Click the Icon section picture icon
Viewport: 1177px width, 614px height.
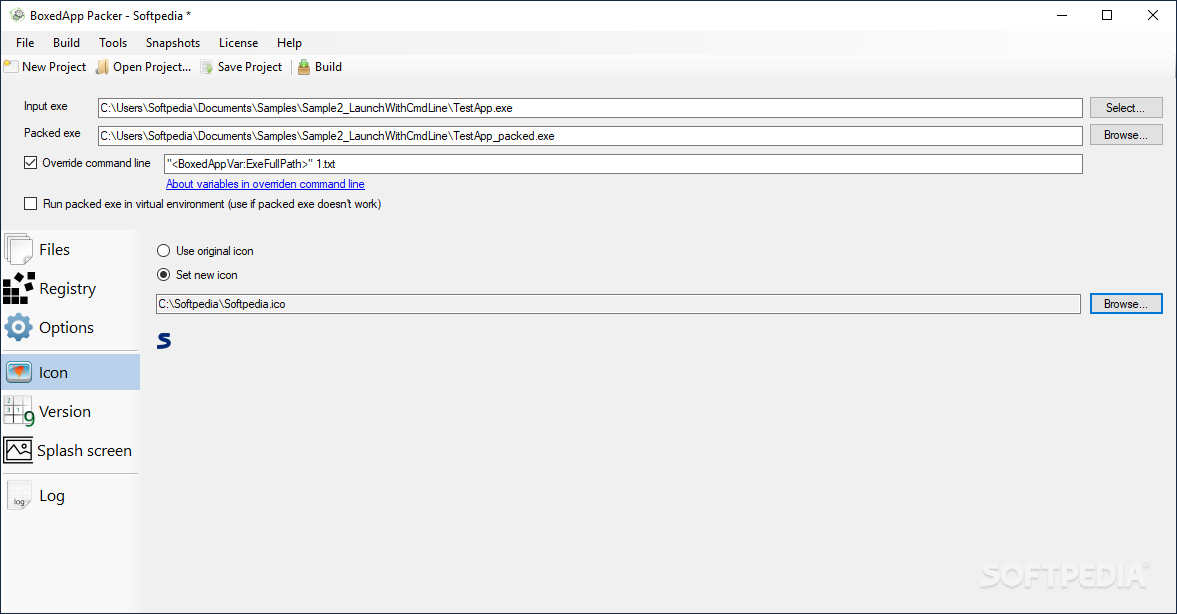coord(18,372)
